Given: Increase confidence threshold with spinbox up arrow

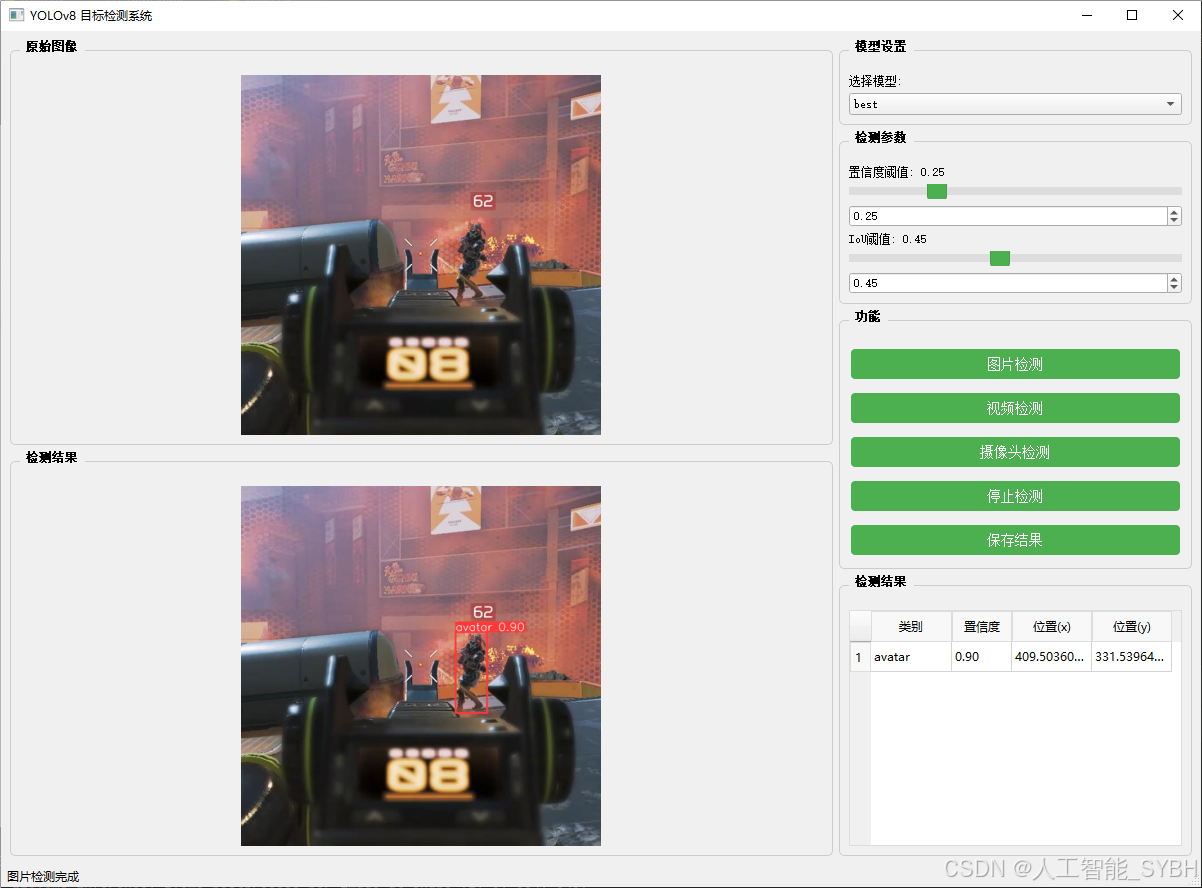Looking at the screenshot, I should [x=1174, y=212].
